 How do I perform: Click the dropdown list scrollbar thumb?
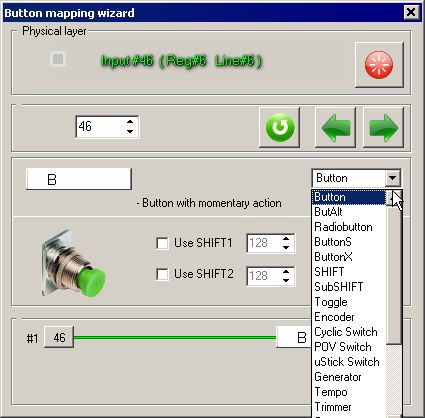click(x=394, y=273)
